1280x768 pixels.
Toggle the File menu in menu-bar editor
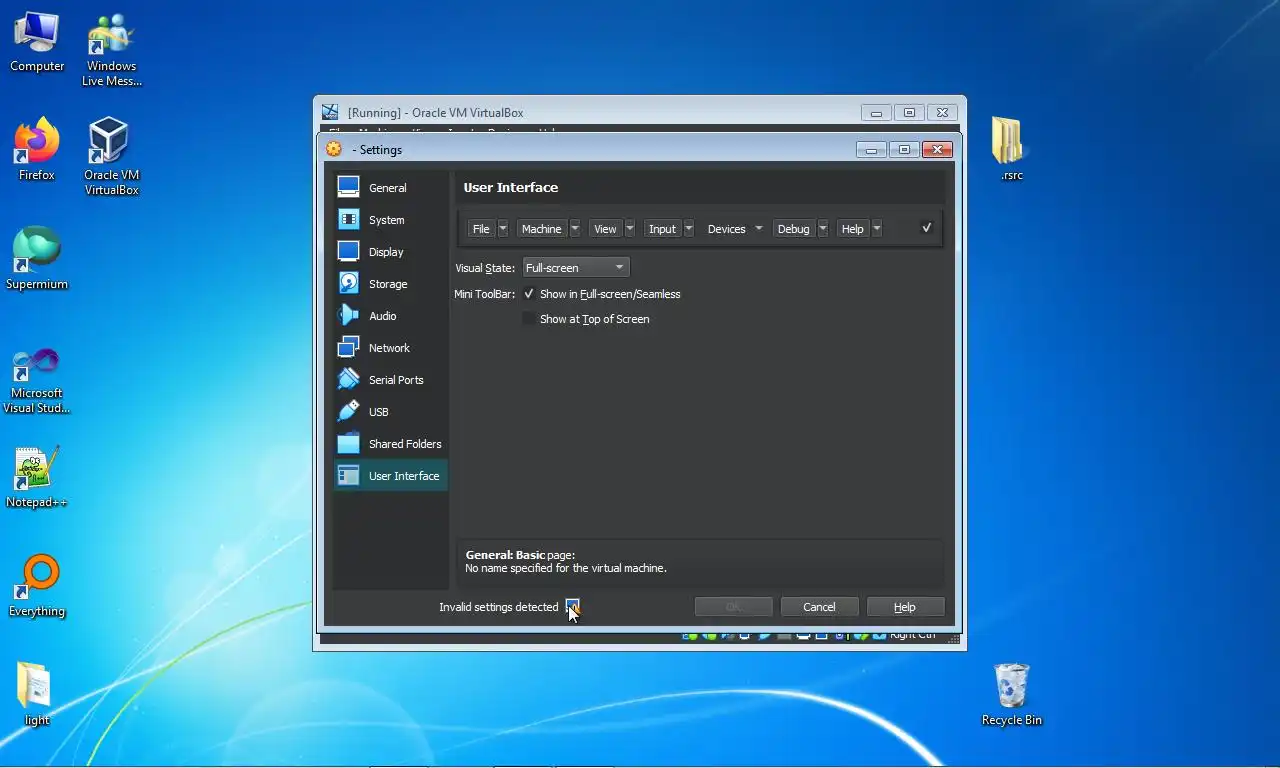pos(481,229)
